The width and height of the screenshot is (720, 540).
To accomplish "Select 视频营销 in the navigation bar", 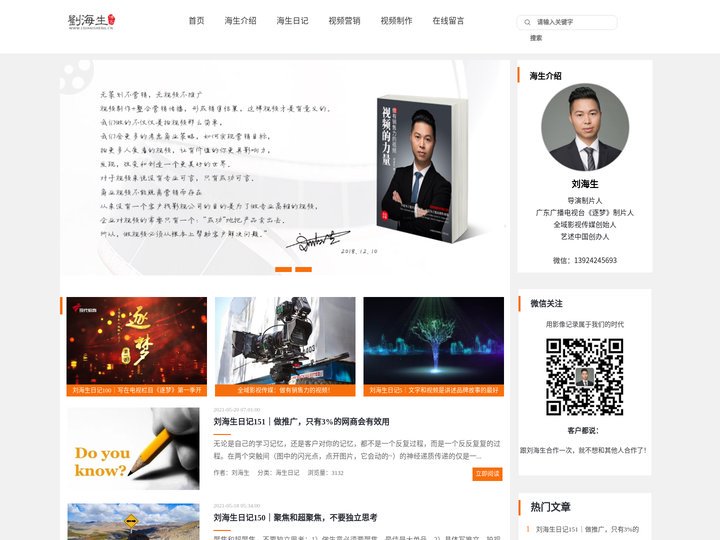I will pos(344,21).
